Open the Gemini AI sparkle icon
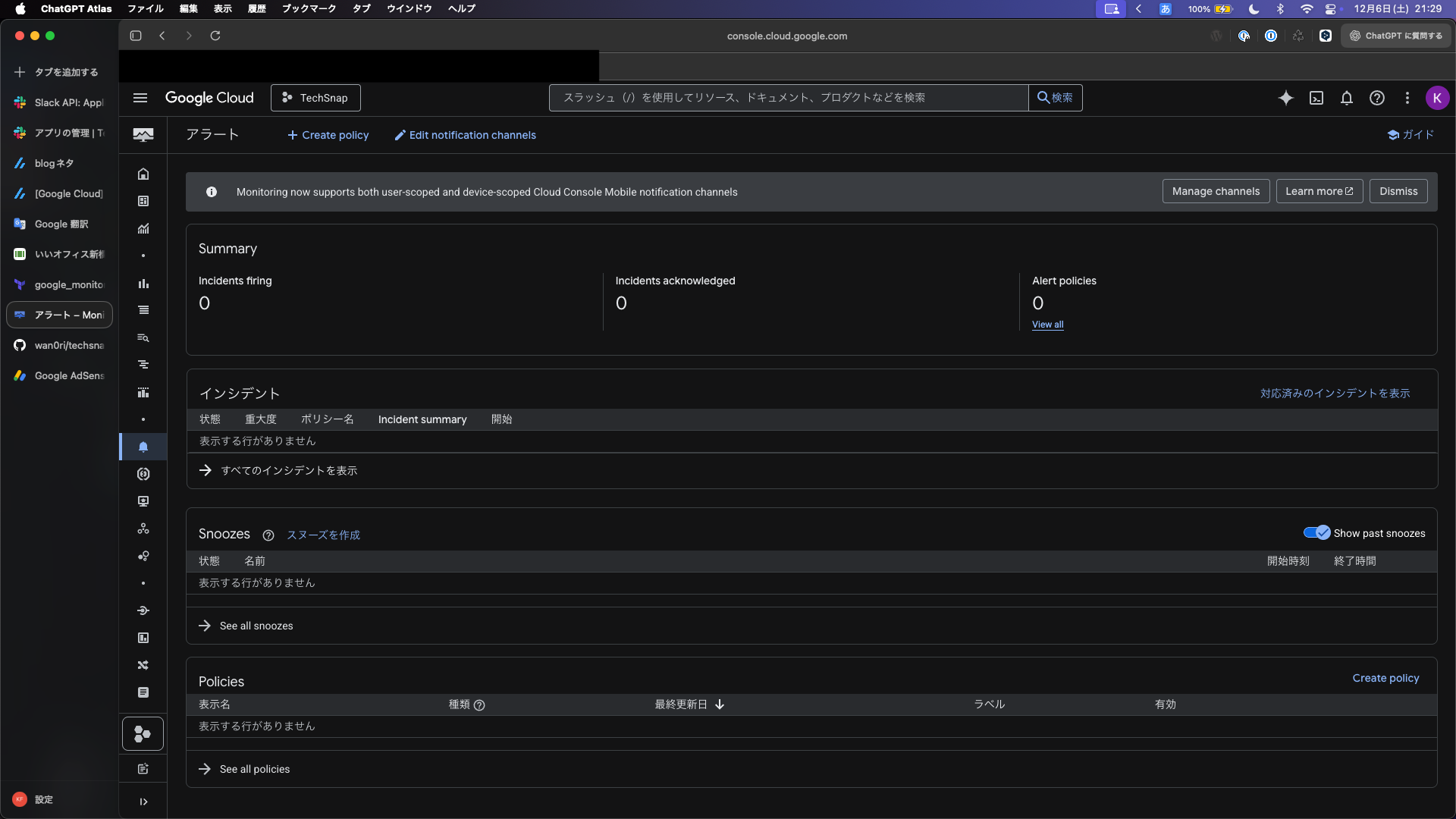 point(1285,98)
